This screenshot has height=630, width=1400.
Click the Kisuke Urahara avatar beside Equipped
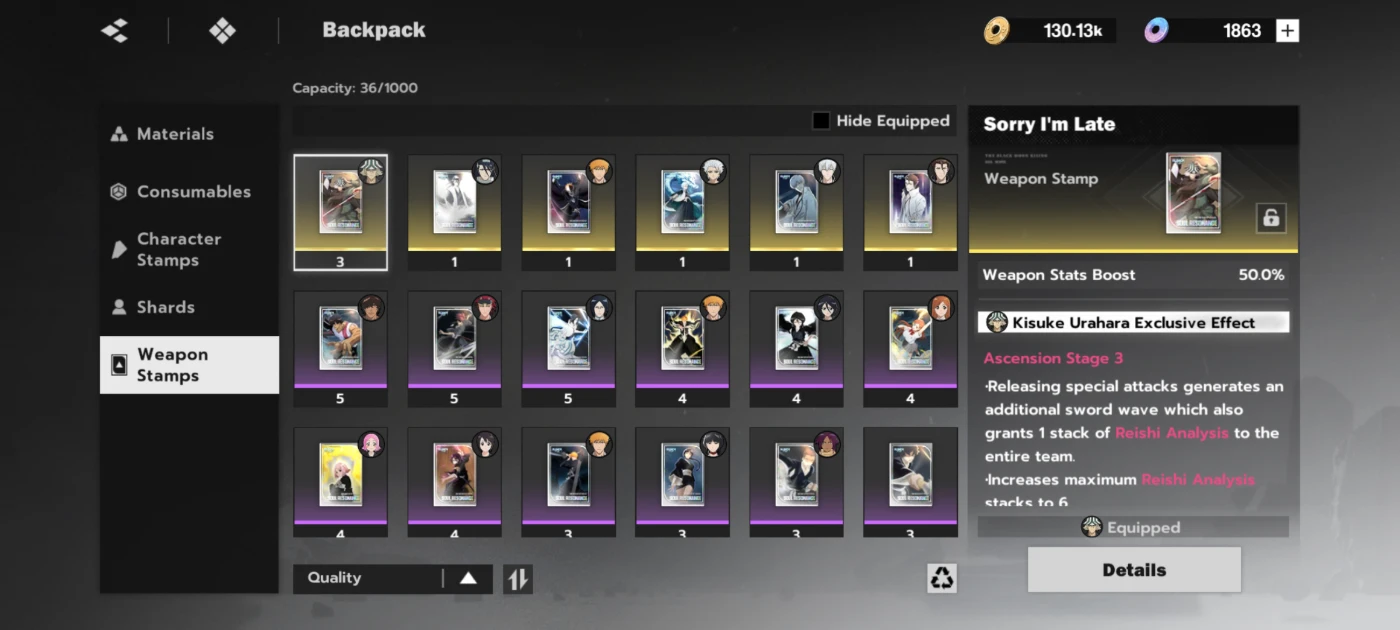click(1092, 527)
